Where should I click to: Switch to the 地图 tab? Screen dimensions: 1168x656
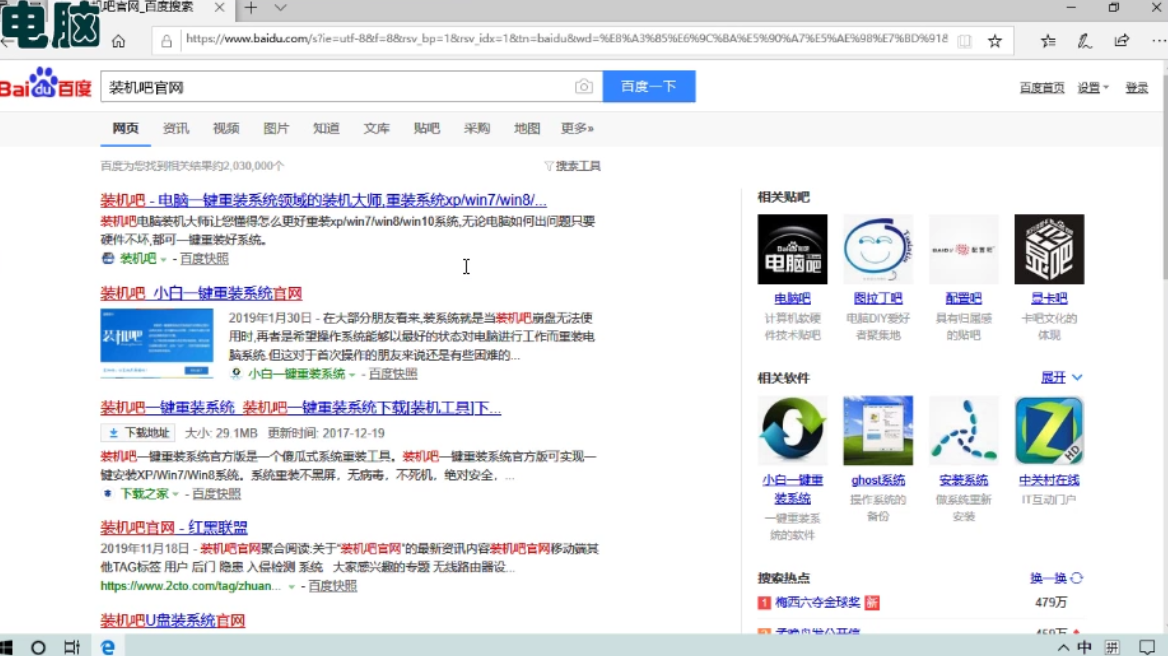click(527, 128)
